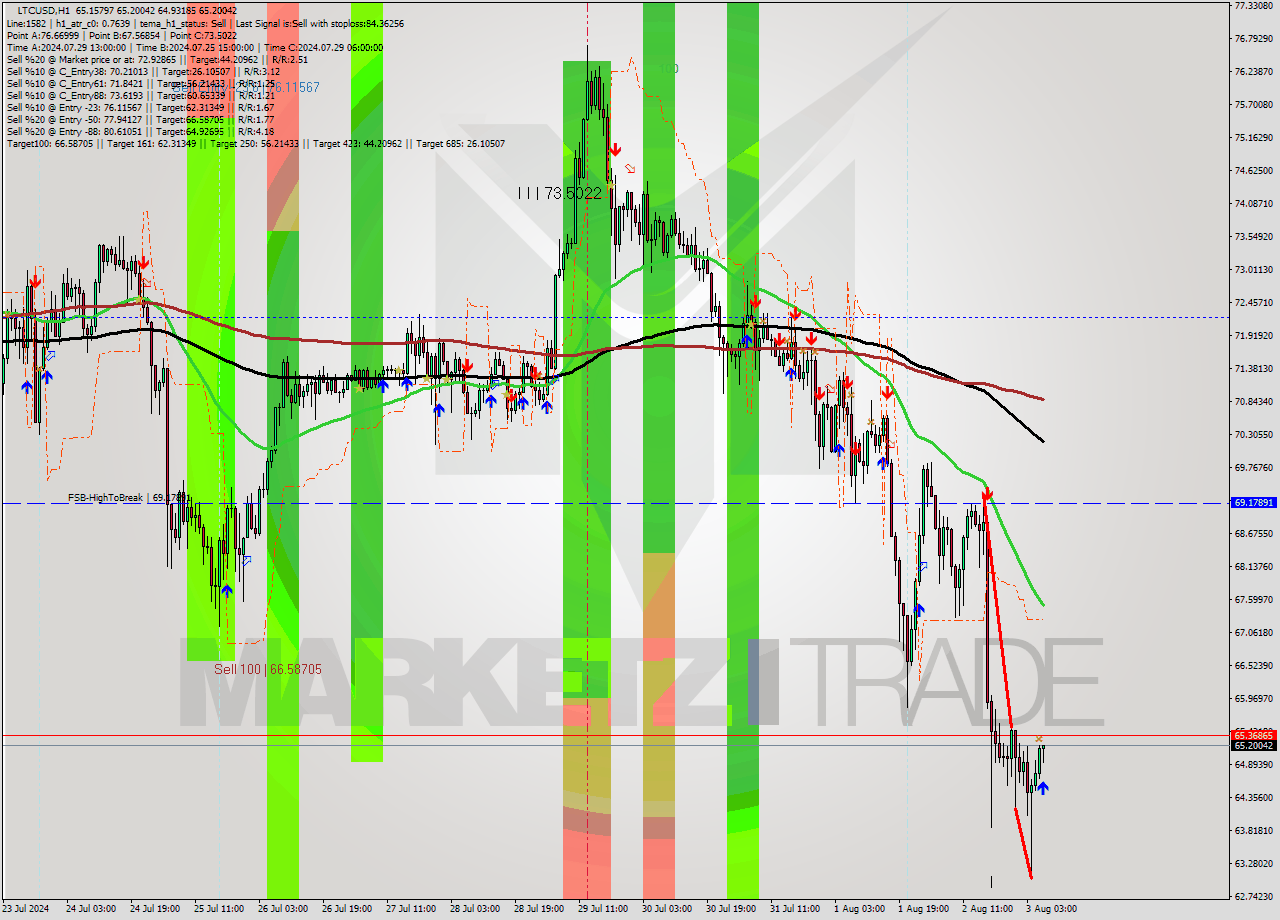Click the 'Point A:76.66999' label
This screenshot has width=1280, height=920.
42,35
